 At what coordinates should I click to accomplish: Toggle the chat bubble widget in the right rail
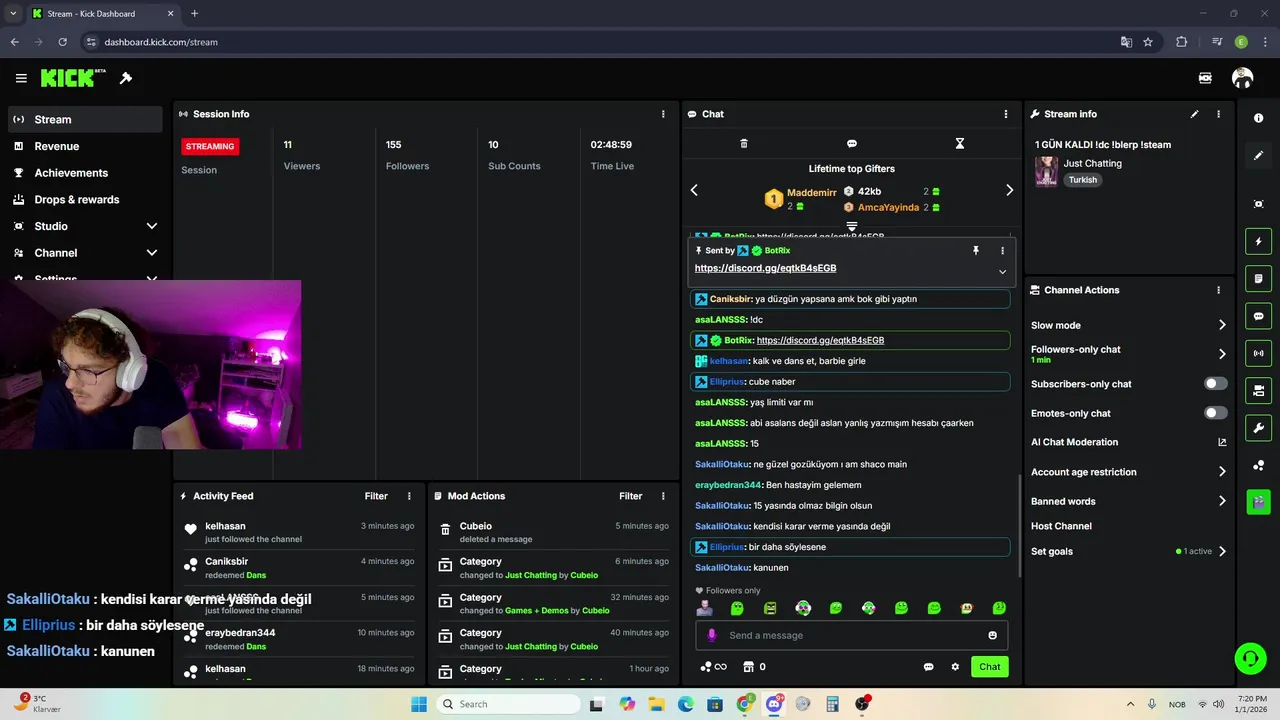click(x=1258, y=316)
